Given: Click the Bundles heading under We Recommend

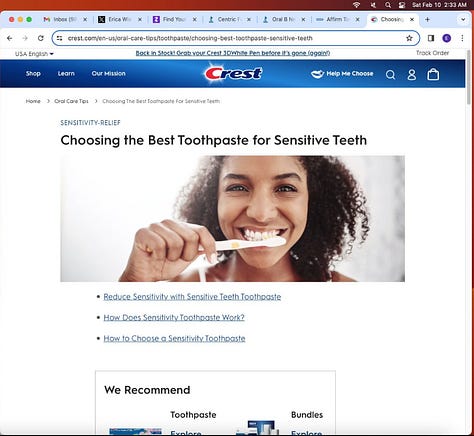Looking at the screenshot, I should pyautogui.click(x=307, y=415).
